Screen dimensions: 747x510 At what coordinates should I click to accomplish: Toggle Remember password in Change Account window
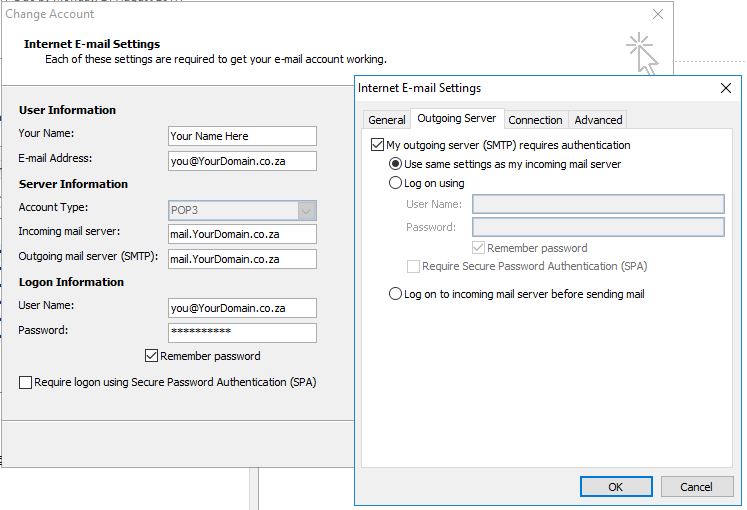[x=151, y=356]
